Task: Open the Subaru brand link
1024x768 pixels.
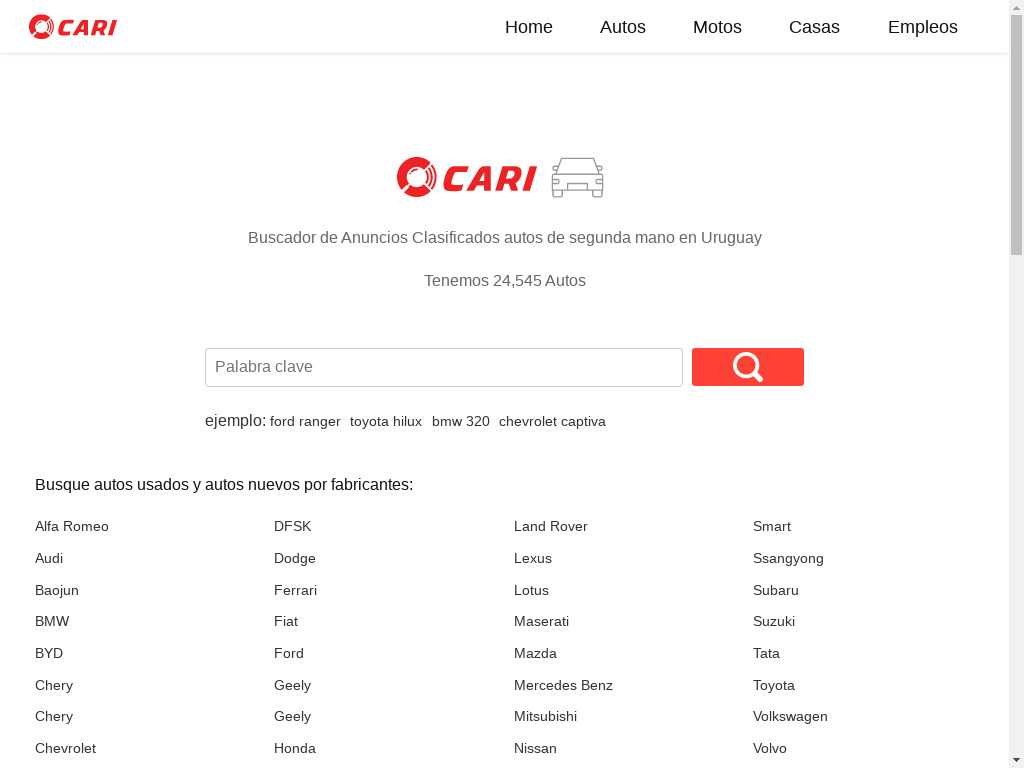Action: tap(776, 590)
